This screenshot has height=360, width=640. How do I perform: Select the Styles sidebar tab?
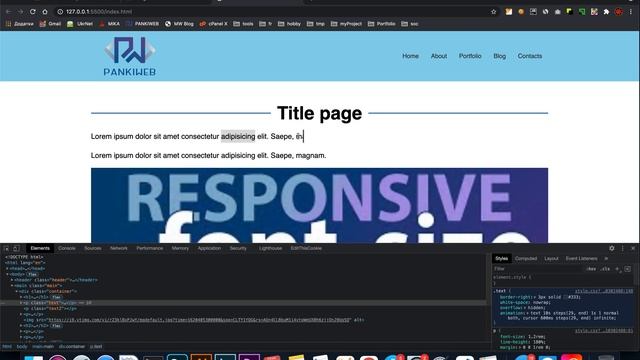[x=502, y=258]
